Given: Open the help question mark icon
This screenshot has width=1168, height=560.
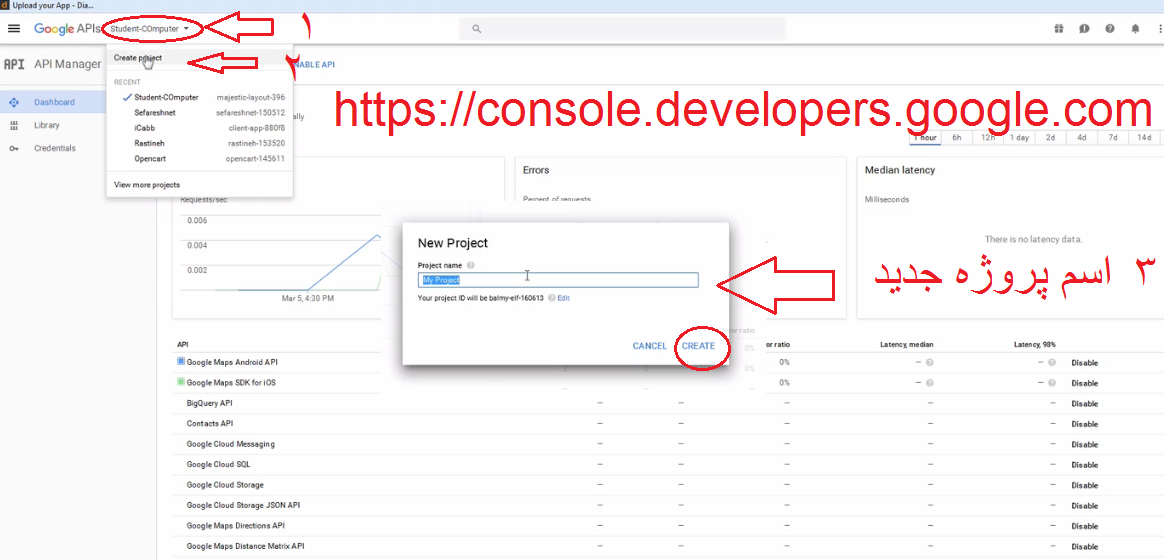Looking at the screenshot, I should point(1110,29).
